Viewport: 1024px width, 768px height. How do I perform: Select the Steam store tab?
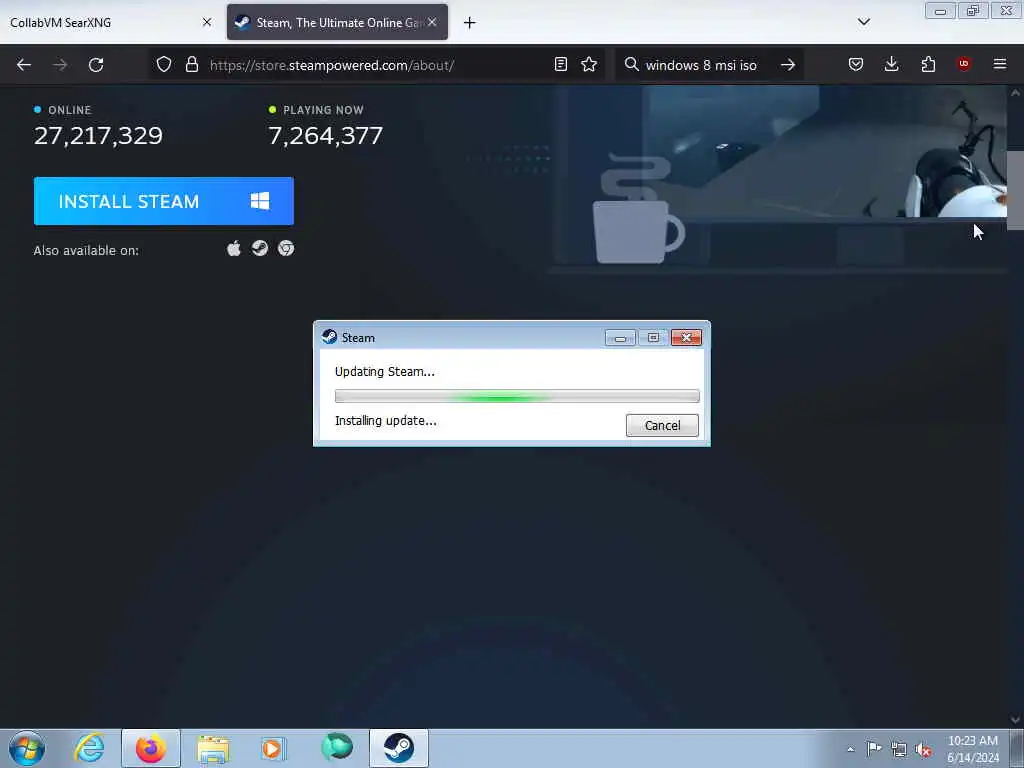337,22
